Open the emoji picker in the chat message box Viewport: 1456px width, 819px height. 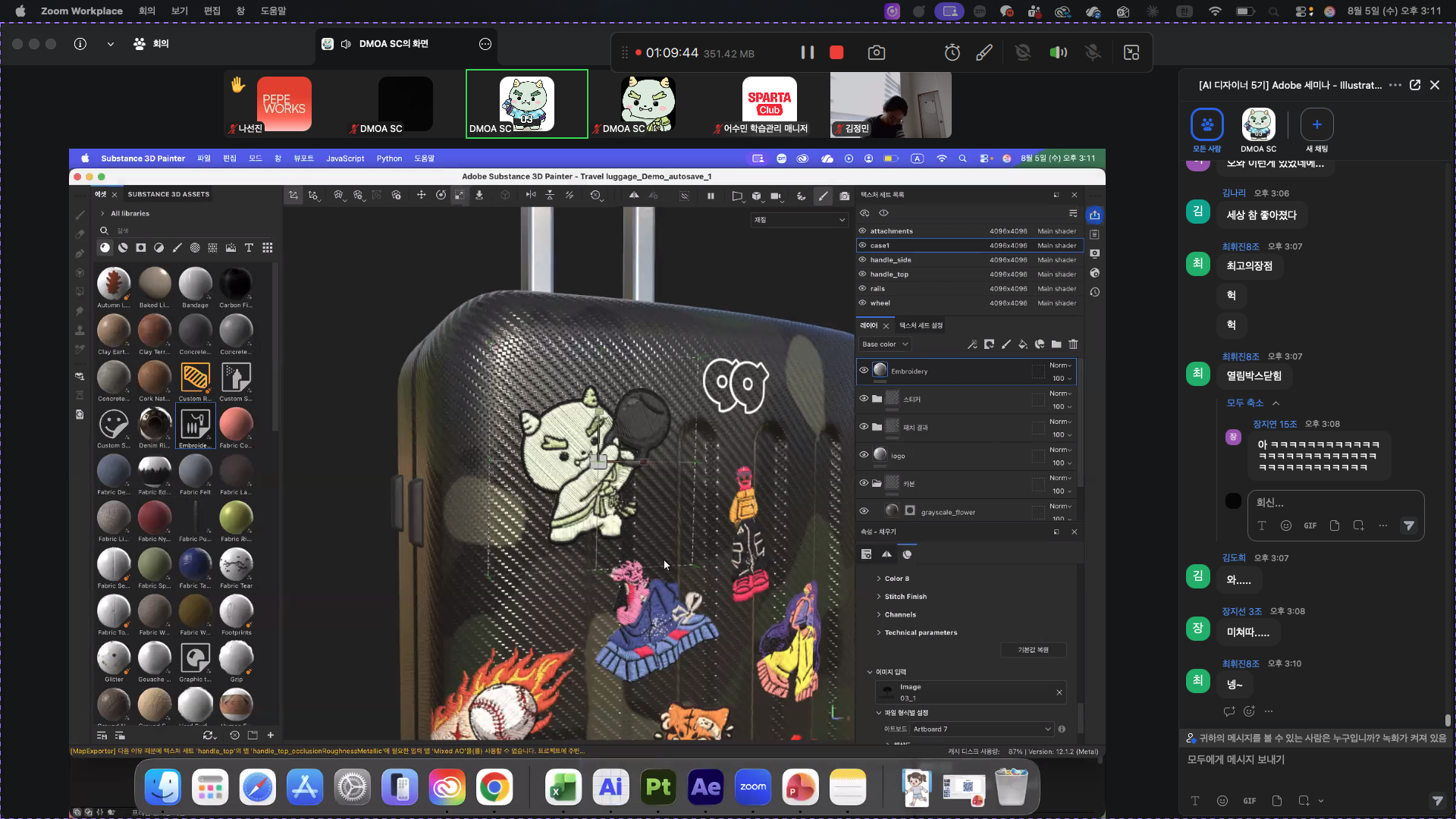(1222, 801)
